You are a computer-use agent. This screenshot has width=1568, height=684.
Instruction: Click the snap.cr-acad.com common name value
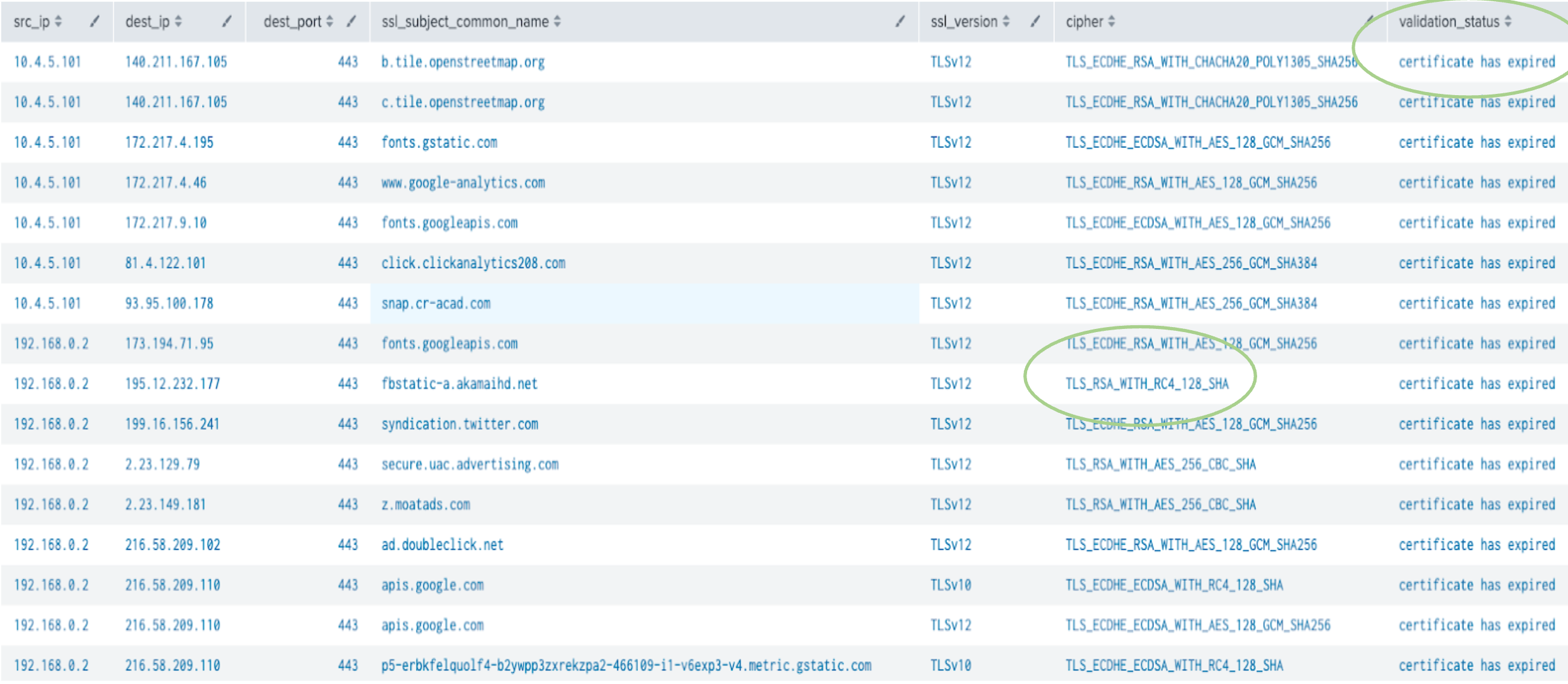click(x=436, y=303)
